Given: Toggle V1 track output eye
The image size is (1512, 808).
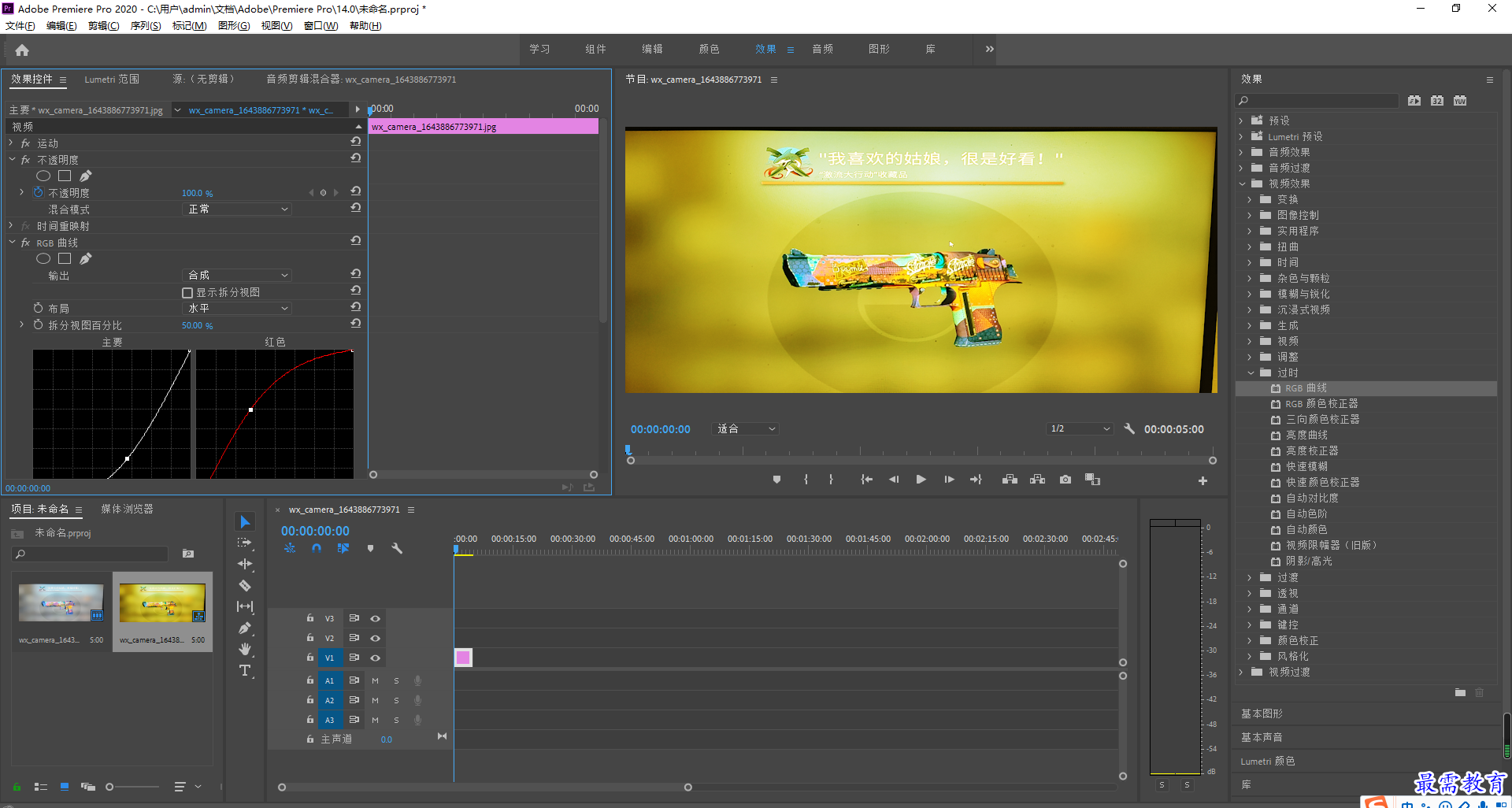Looking at the screenshot, I should (x=376, y=658).
